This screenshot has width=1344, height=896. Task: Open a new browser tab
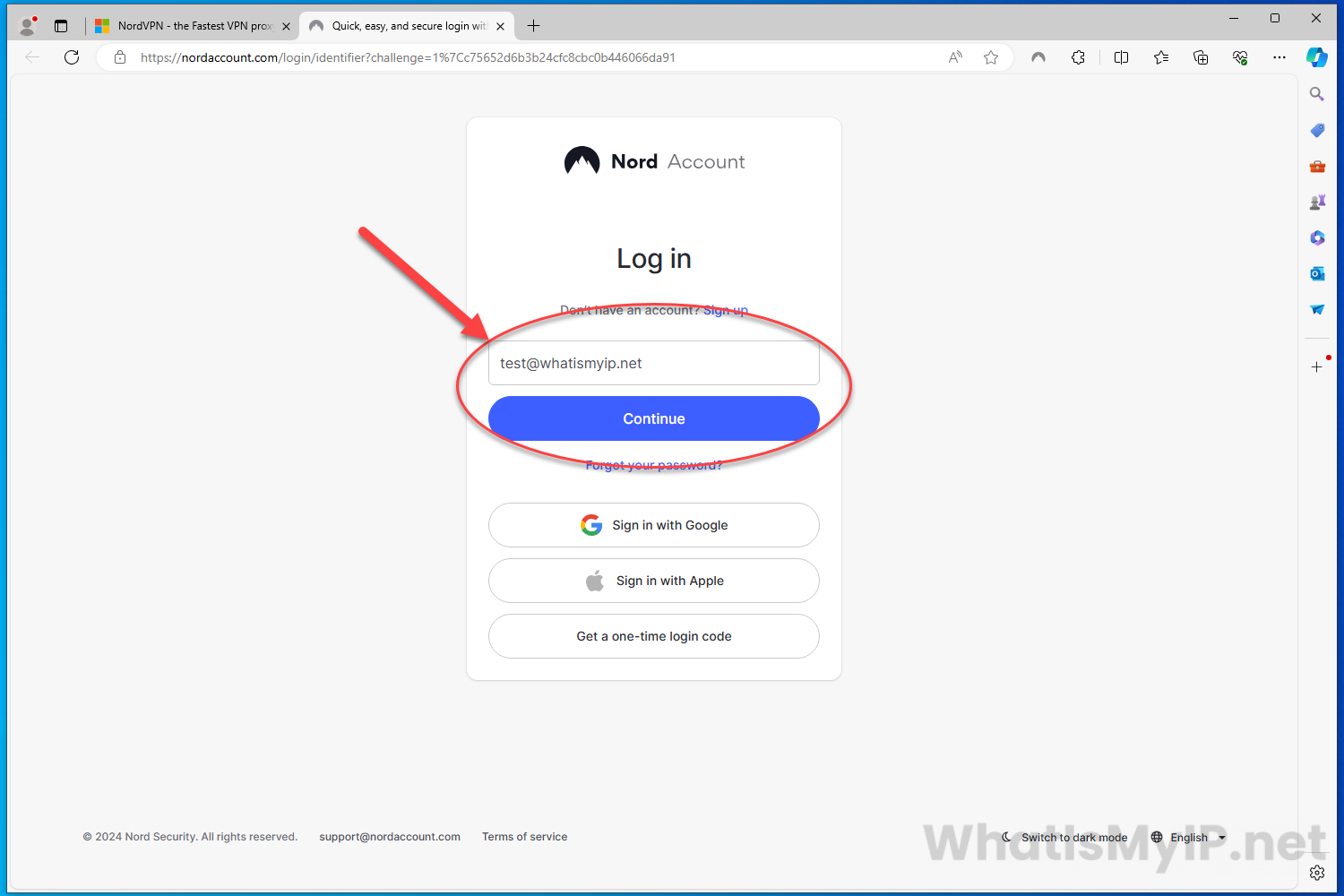(534, 26)
